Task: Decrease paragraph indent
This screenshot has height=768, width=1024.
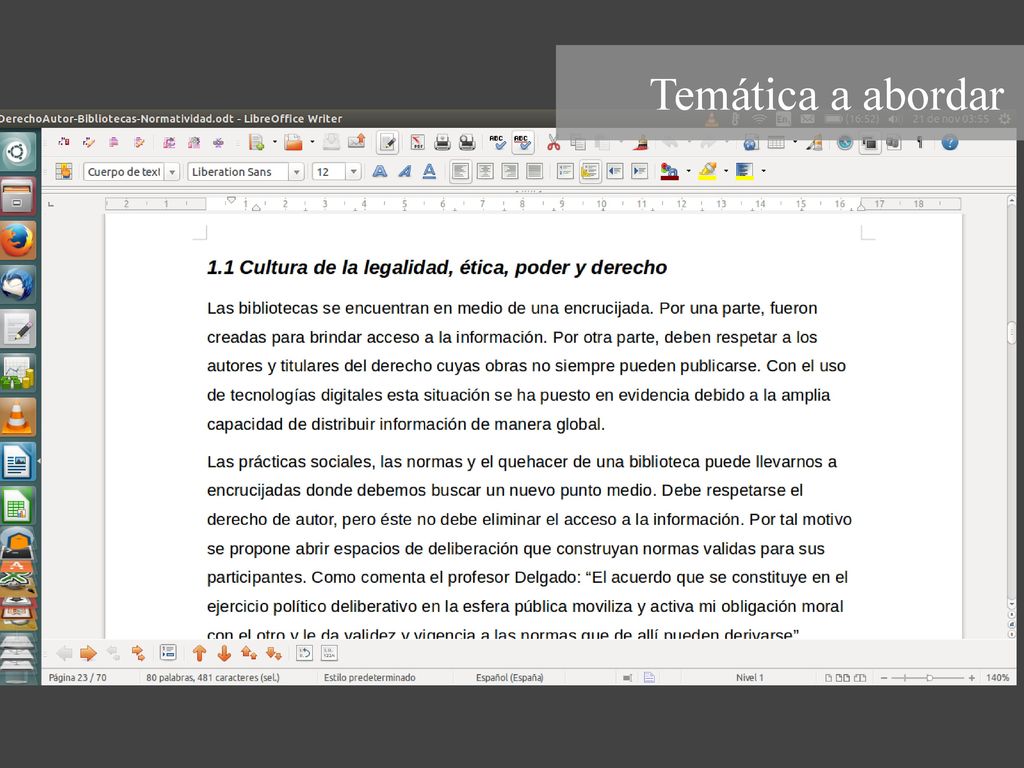Action: [x=615, y=171]
